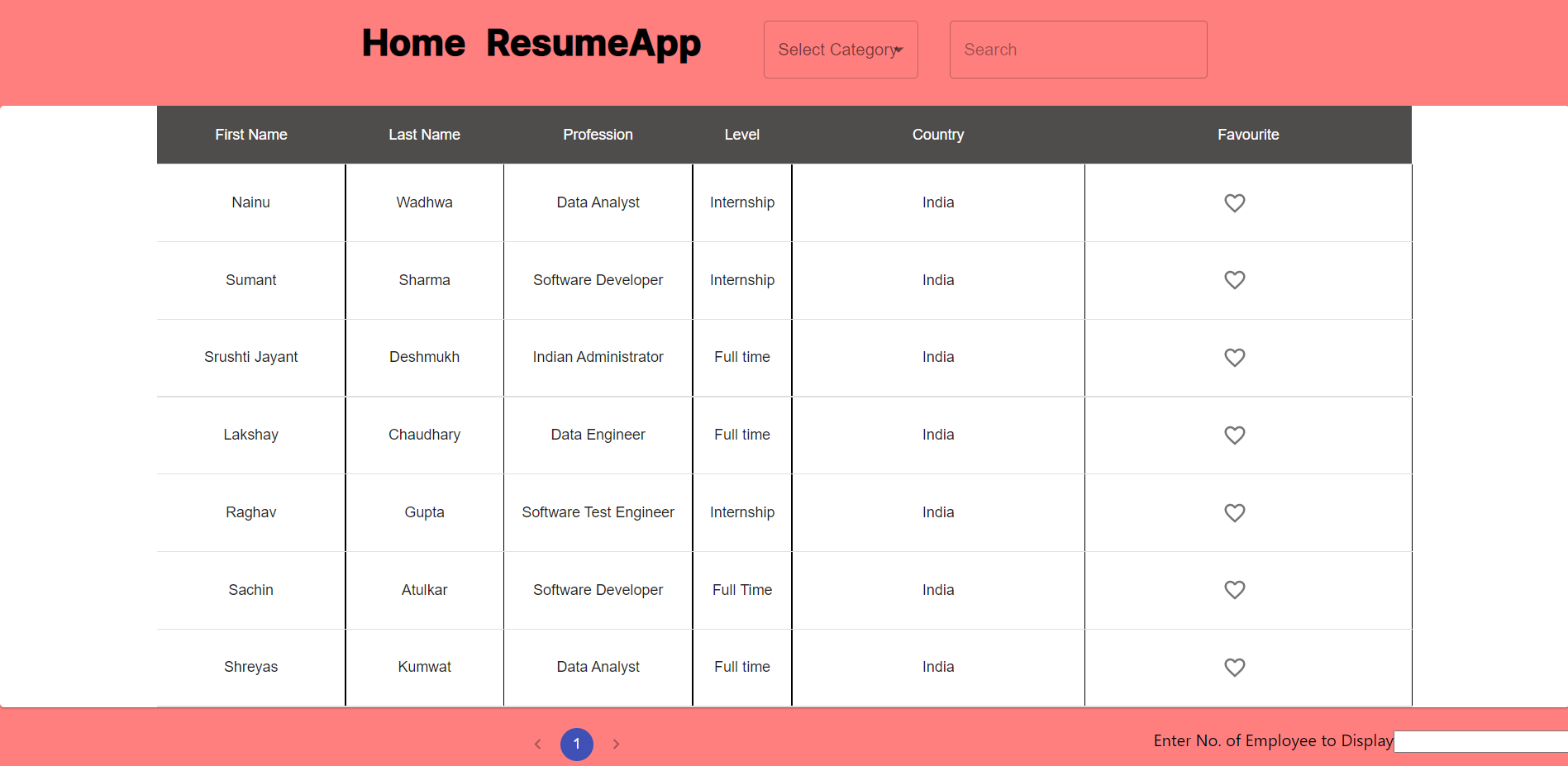
Task: Click Sachin Atulkar's favourite heart
Action: 1234,589
